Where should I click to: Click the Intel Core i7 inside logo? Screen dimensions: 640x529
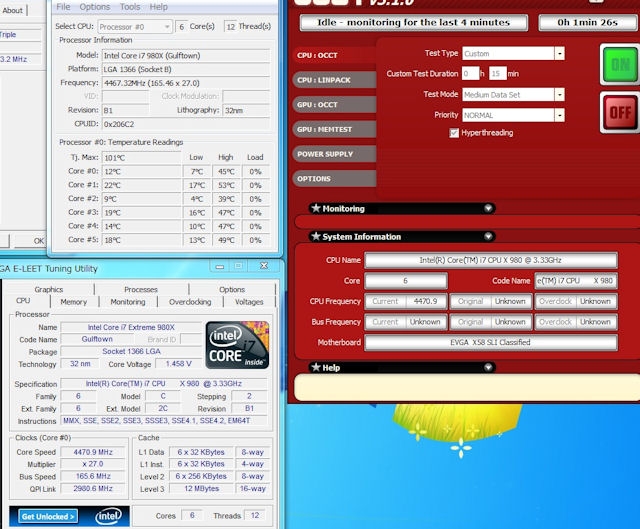click(237, 345)
